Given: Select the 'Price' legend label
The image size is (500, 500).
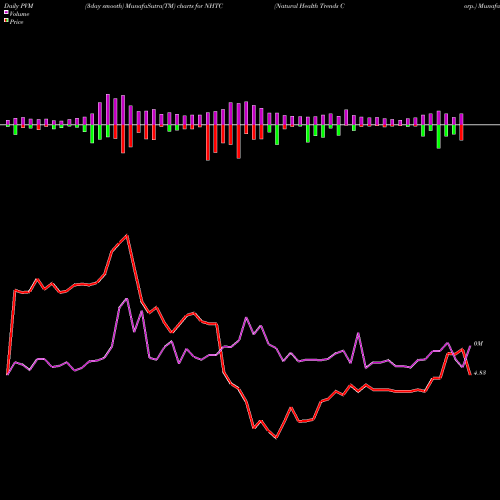Looking at the screenshot, I should coord(16,22).
